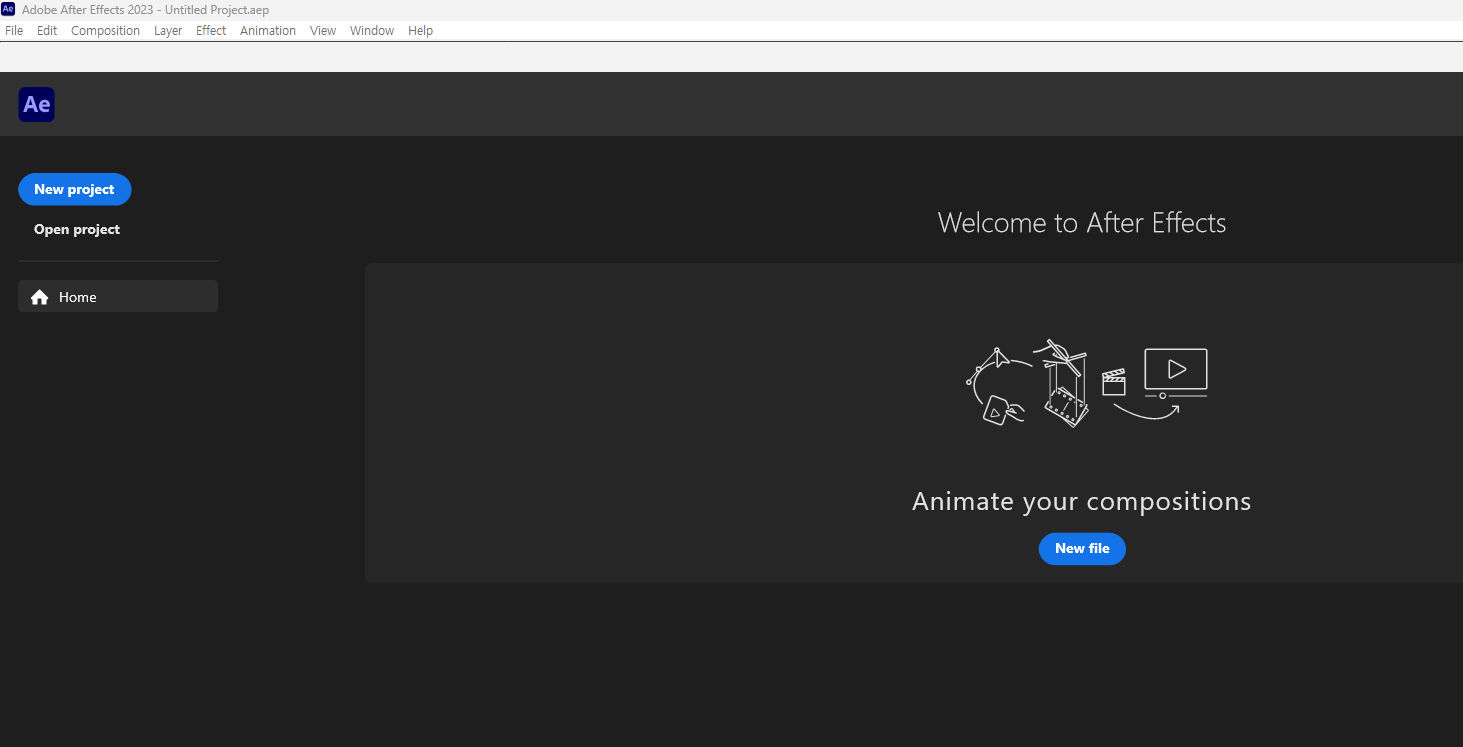Open the Layer menu

point(168,31)
